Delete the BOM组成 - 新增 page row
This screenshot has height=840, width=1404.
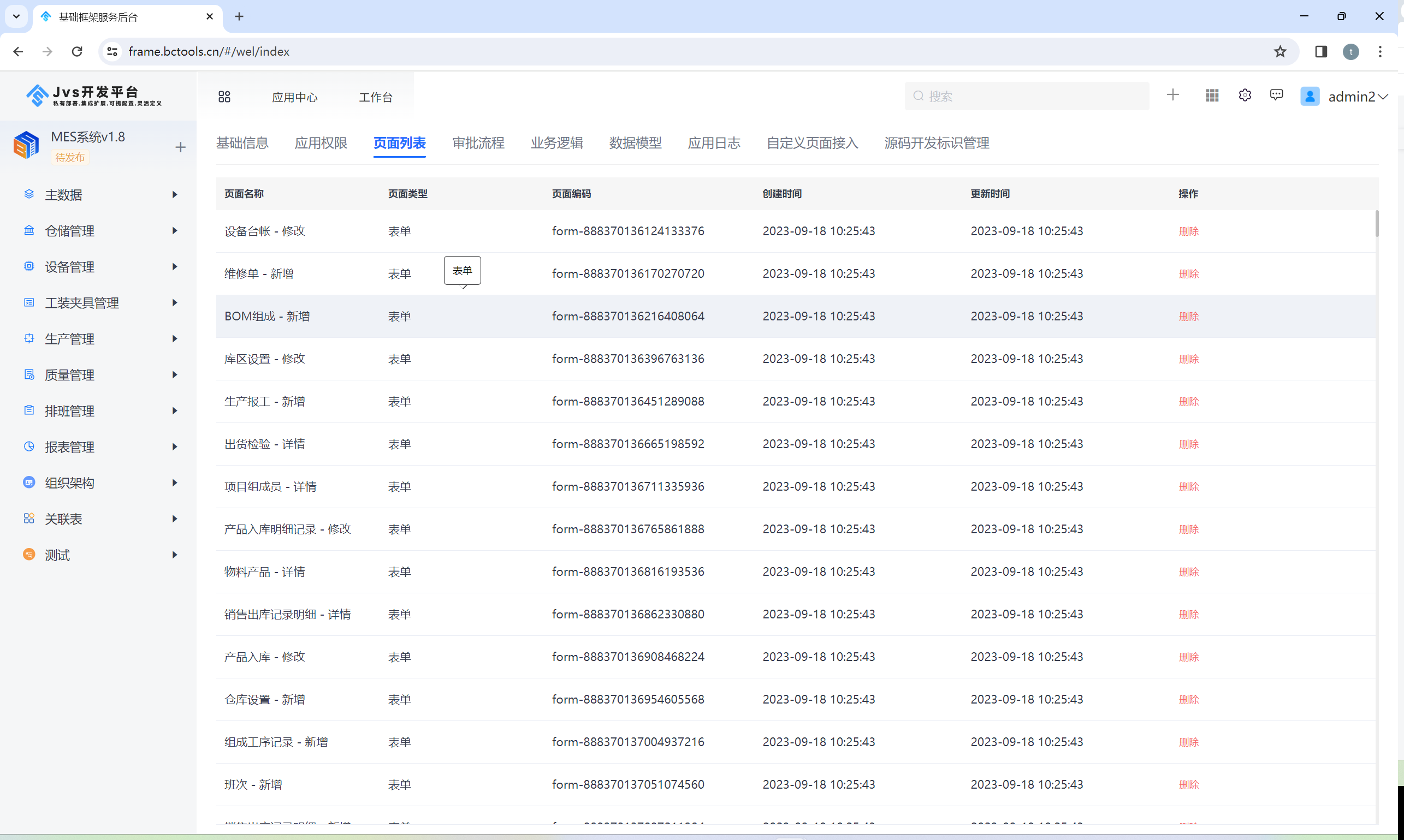[x=1189, y=317]
